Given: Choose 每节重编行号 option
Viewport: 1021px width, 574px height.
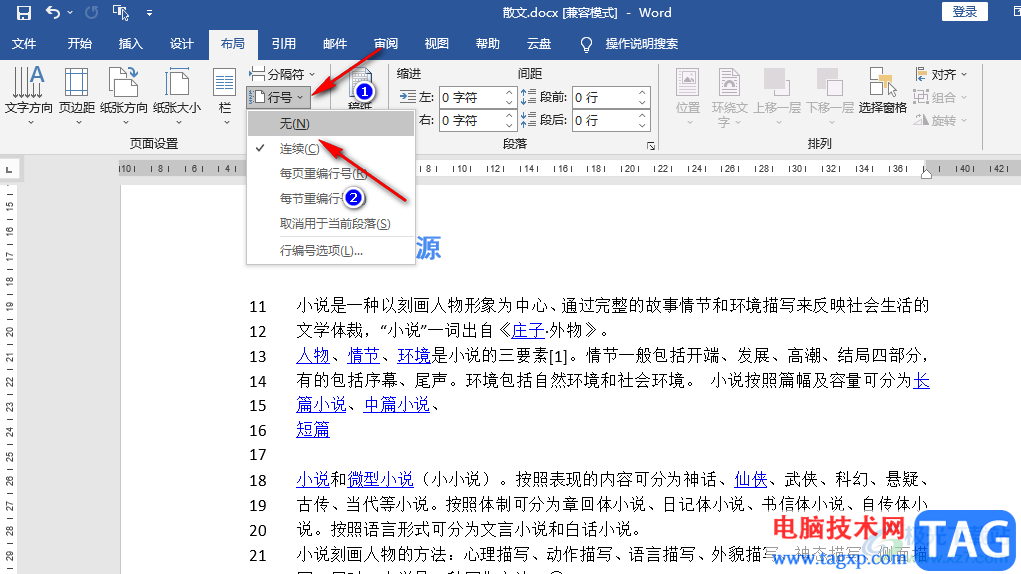Looking at the screenshot, I should (331, 198).
